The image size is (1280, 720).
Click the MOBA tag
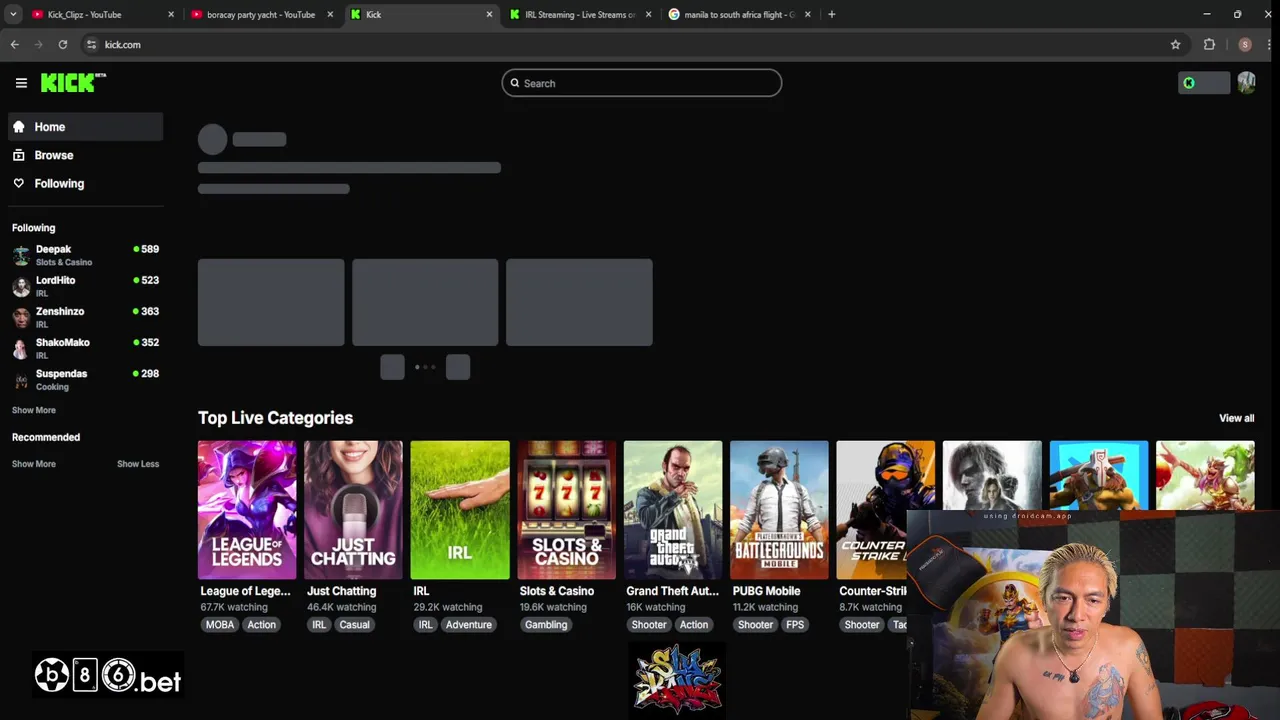point(220,625)
